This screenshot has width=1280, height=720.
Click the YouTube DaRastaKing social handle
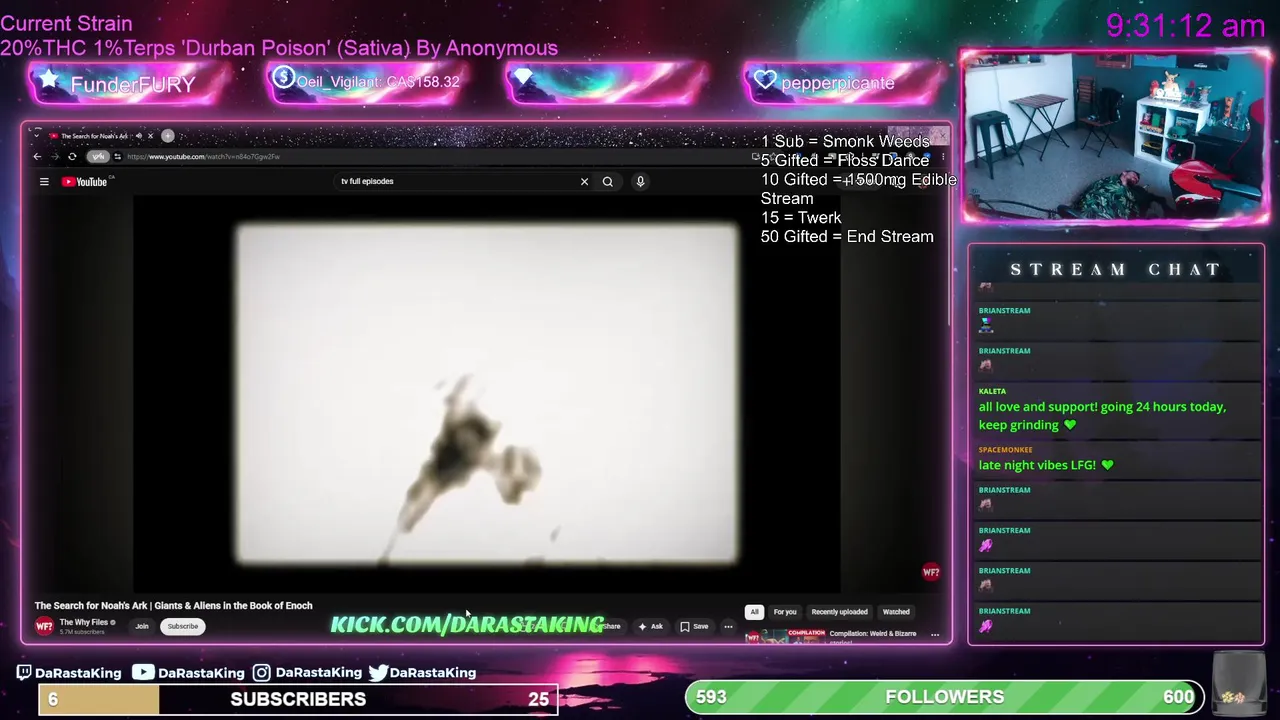pyautogui.click(x=188, y=673)
